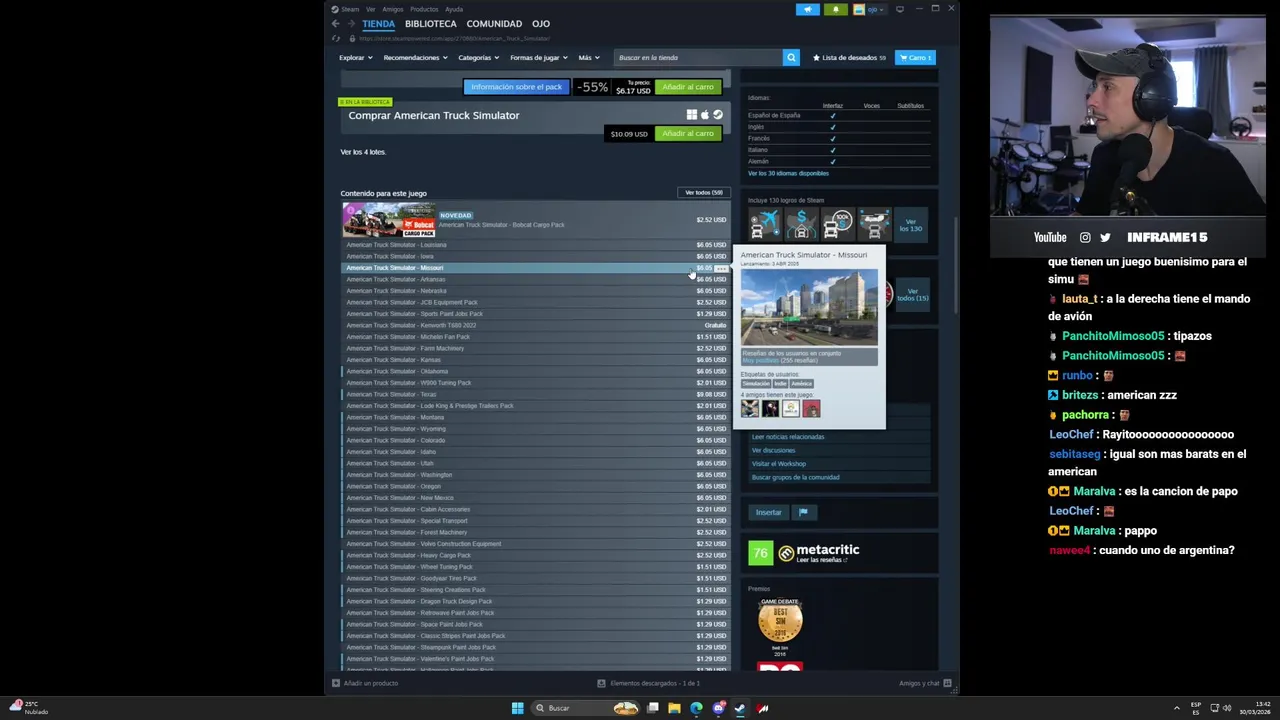1280x720 pixels.
Task: Reload the page with the refresh icon
Action: coord(337,38)
